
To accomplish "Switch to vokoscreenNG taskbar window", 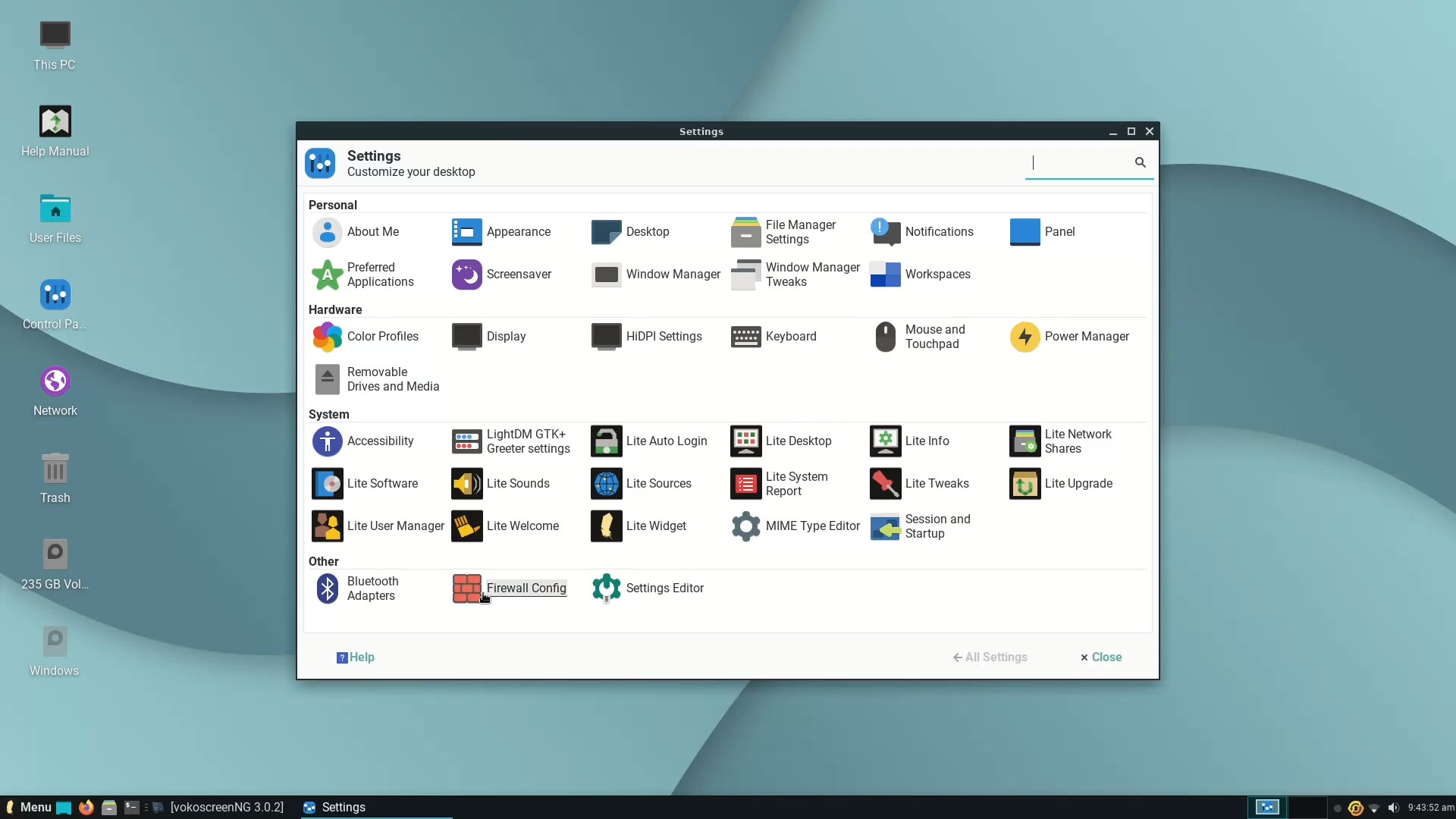I will (x=220, y=808).
